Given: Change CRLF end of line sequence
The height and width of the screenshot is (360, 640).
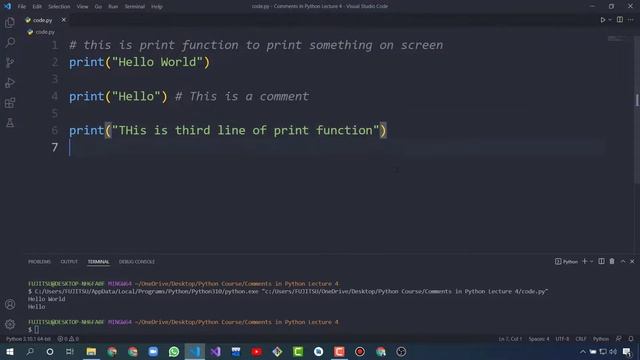Looking at the screenshot, I should coord(581,339).
